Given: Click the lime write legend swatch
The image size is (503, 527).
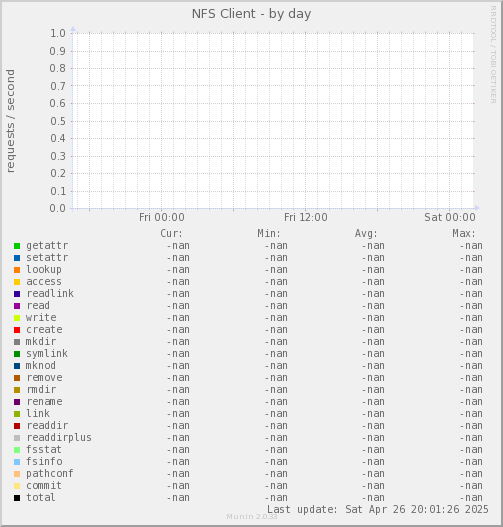Looking at the screenshot, I should (17, 318).
